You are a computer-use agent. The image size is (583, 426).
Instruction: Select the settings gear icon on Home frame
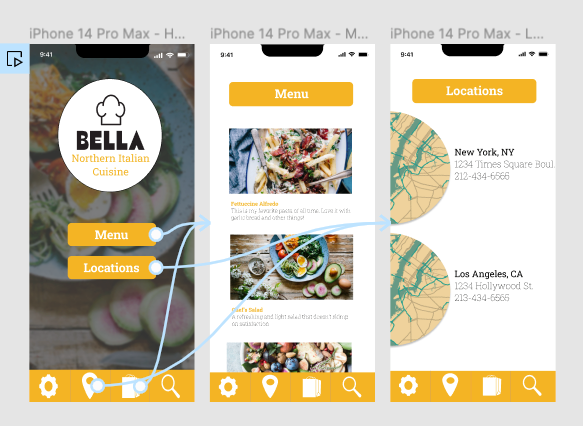pos(49,386)
